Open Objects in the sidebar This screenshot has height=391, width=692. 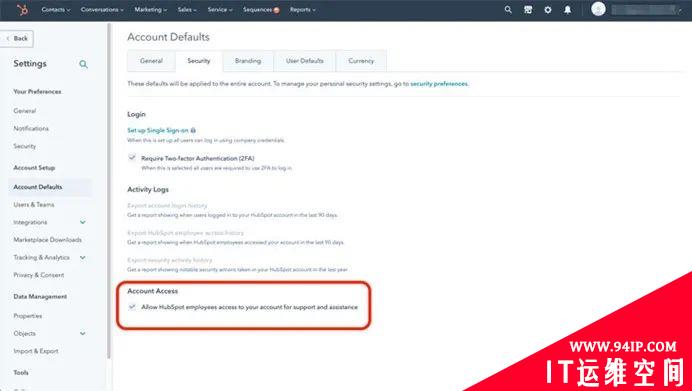(25, 334)
